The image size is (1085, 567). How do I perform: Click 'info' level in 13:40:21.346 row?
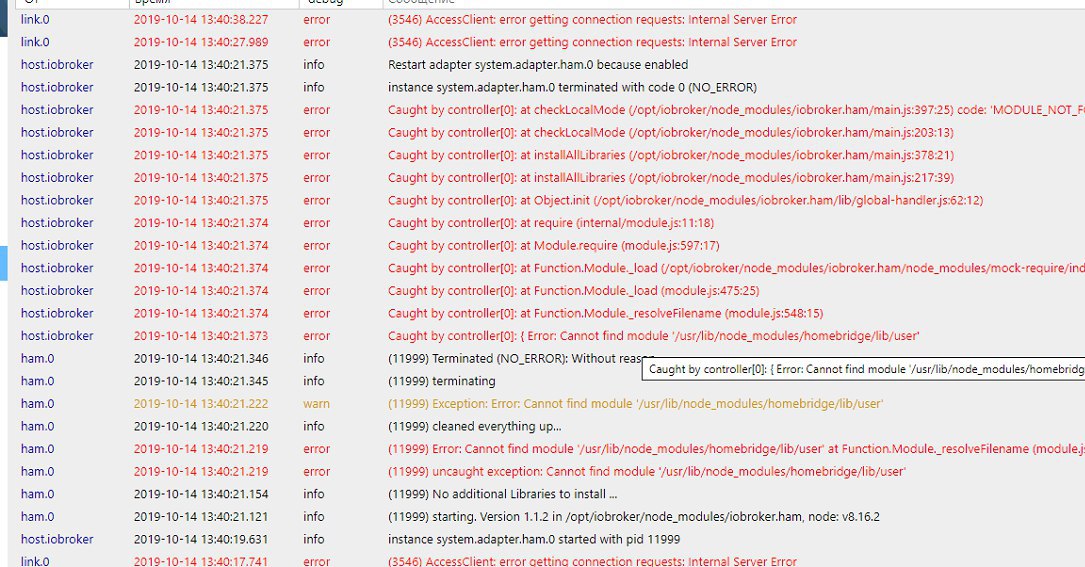[313, 359]
